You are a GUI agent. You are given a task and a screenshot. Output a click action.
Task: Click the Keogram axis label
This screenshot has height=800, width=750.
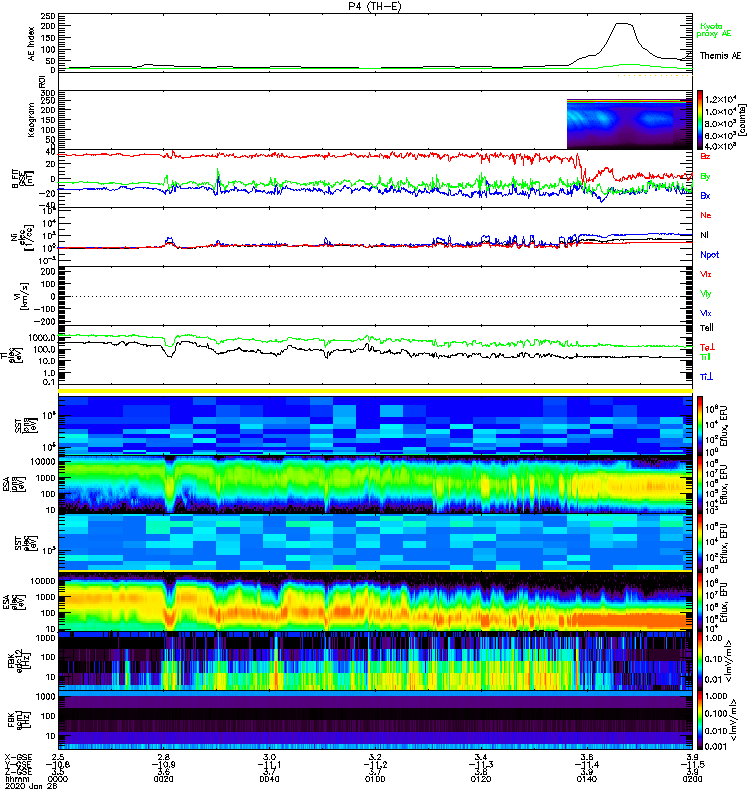click(x=32, y=120)
